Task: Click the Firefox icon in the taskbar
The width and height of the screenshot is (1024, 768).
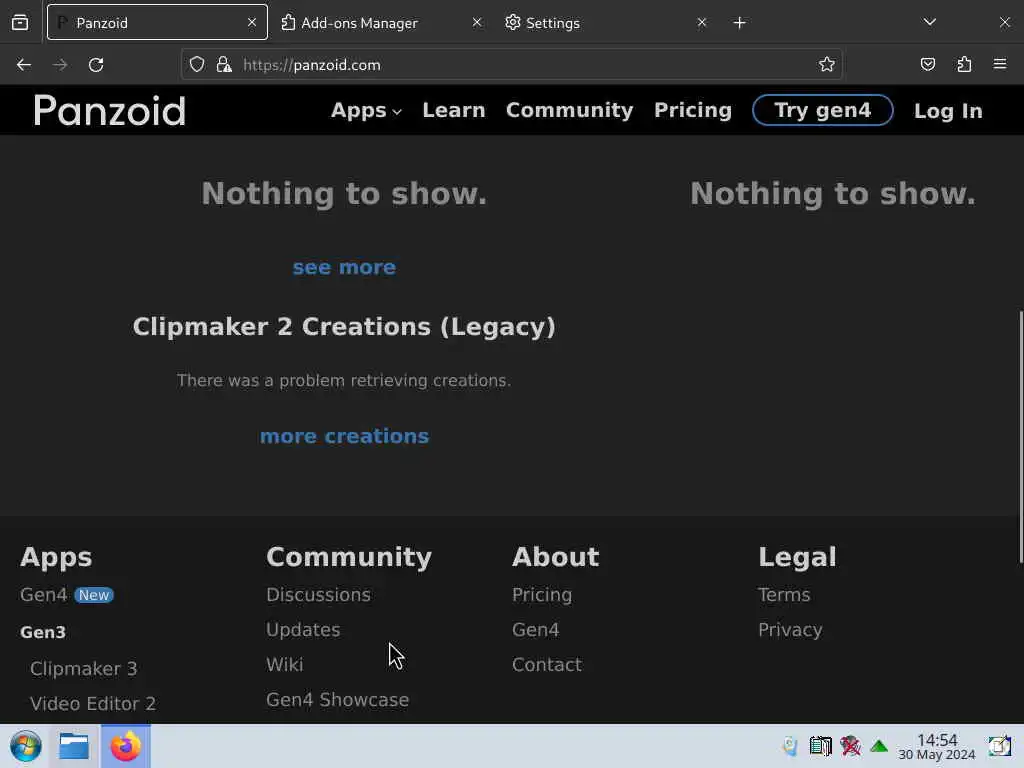Action: [125, 746]
